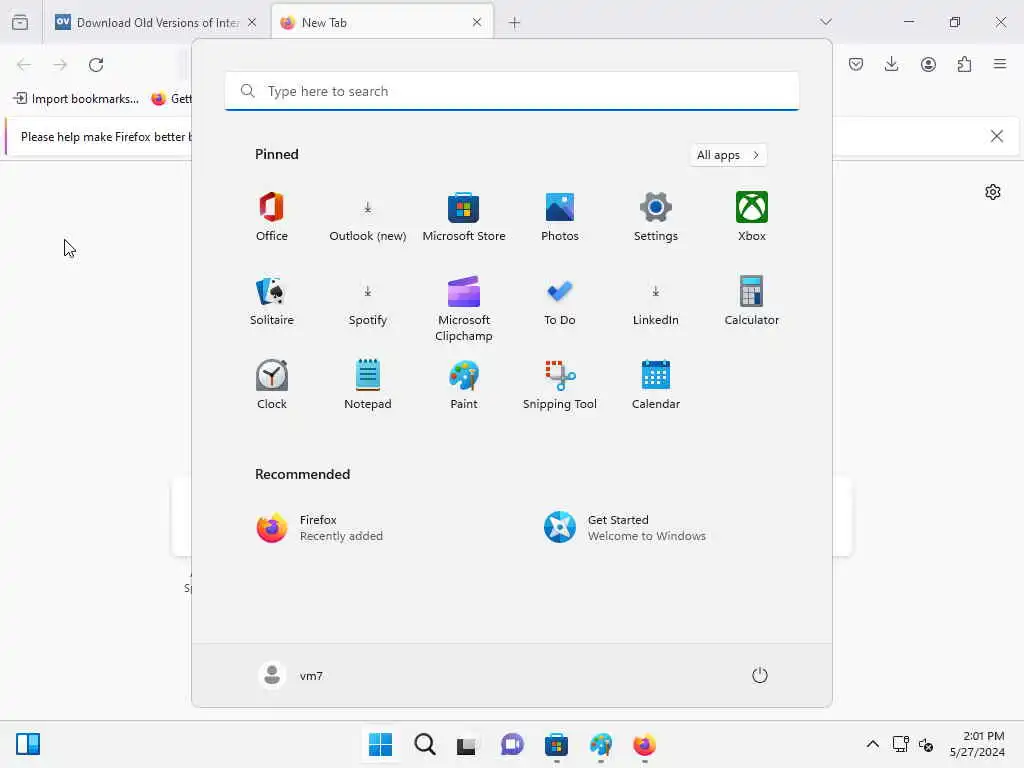Click the muted volume tray icon
The height and width of the screenshot is (768, 1024).
(x=926, y=744)
